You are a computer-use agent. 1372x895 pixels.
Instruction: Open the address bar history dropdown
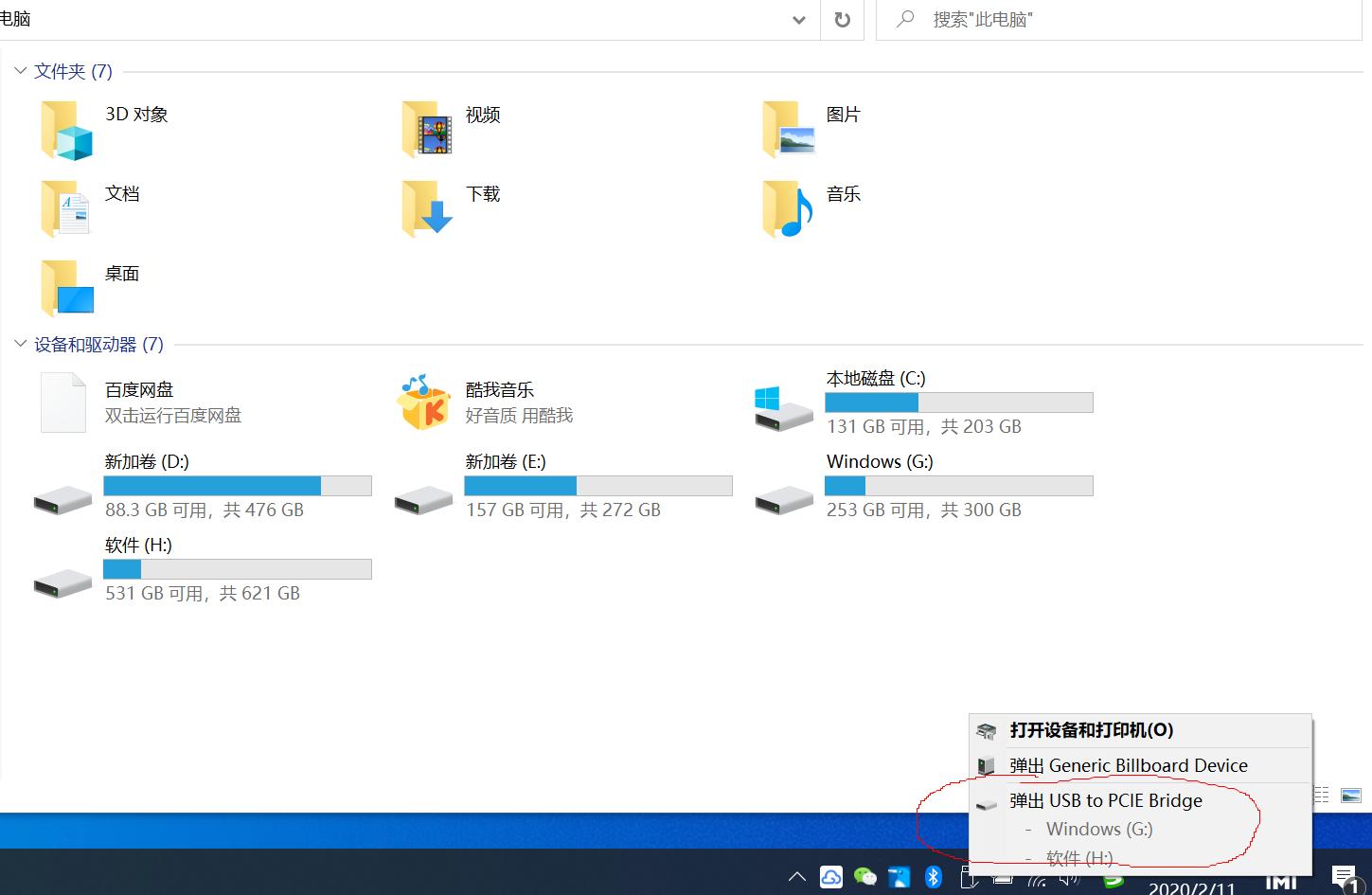798,20
